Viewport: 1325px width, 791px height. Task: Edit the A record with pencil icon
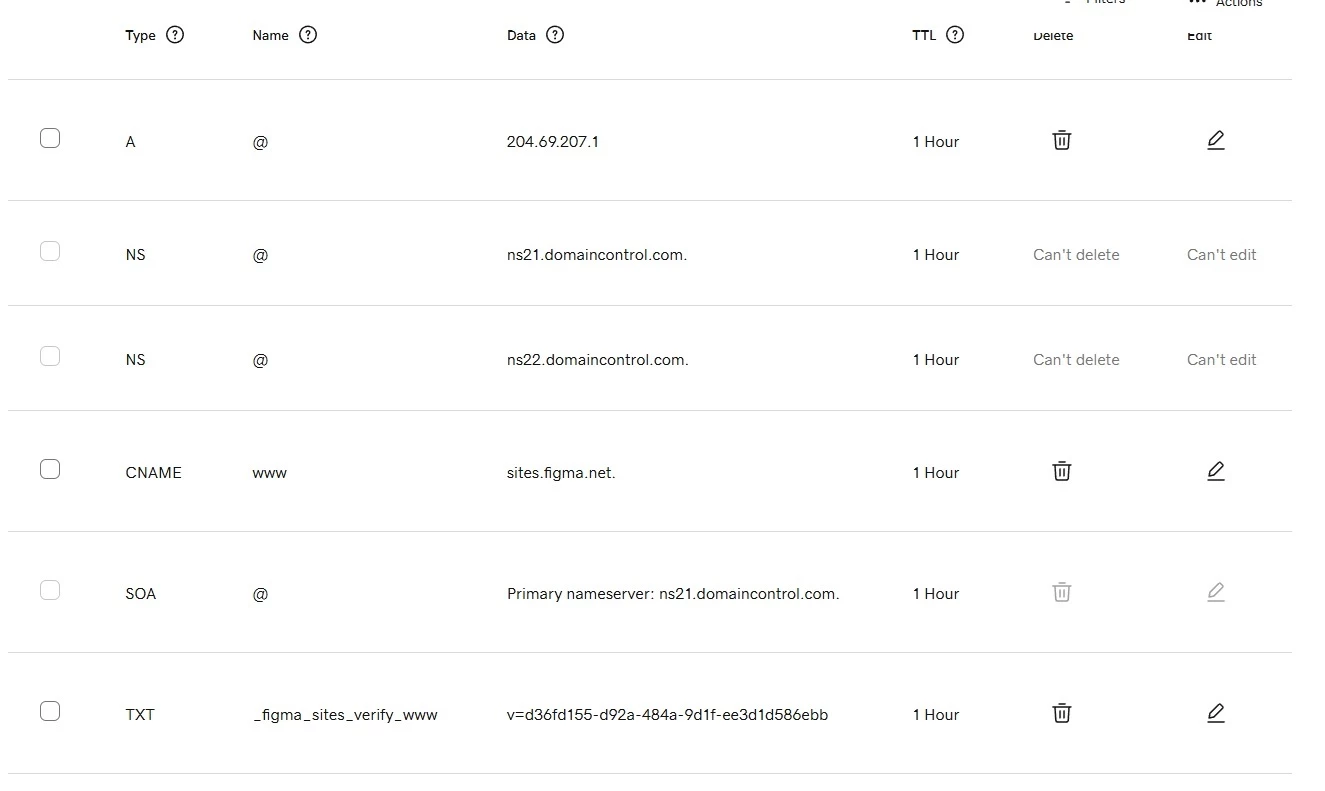[1216, 140]
